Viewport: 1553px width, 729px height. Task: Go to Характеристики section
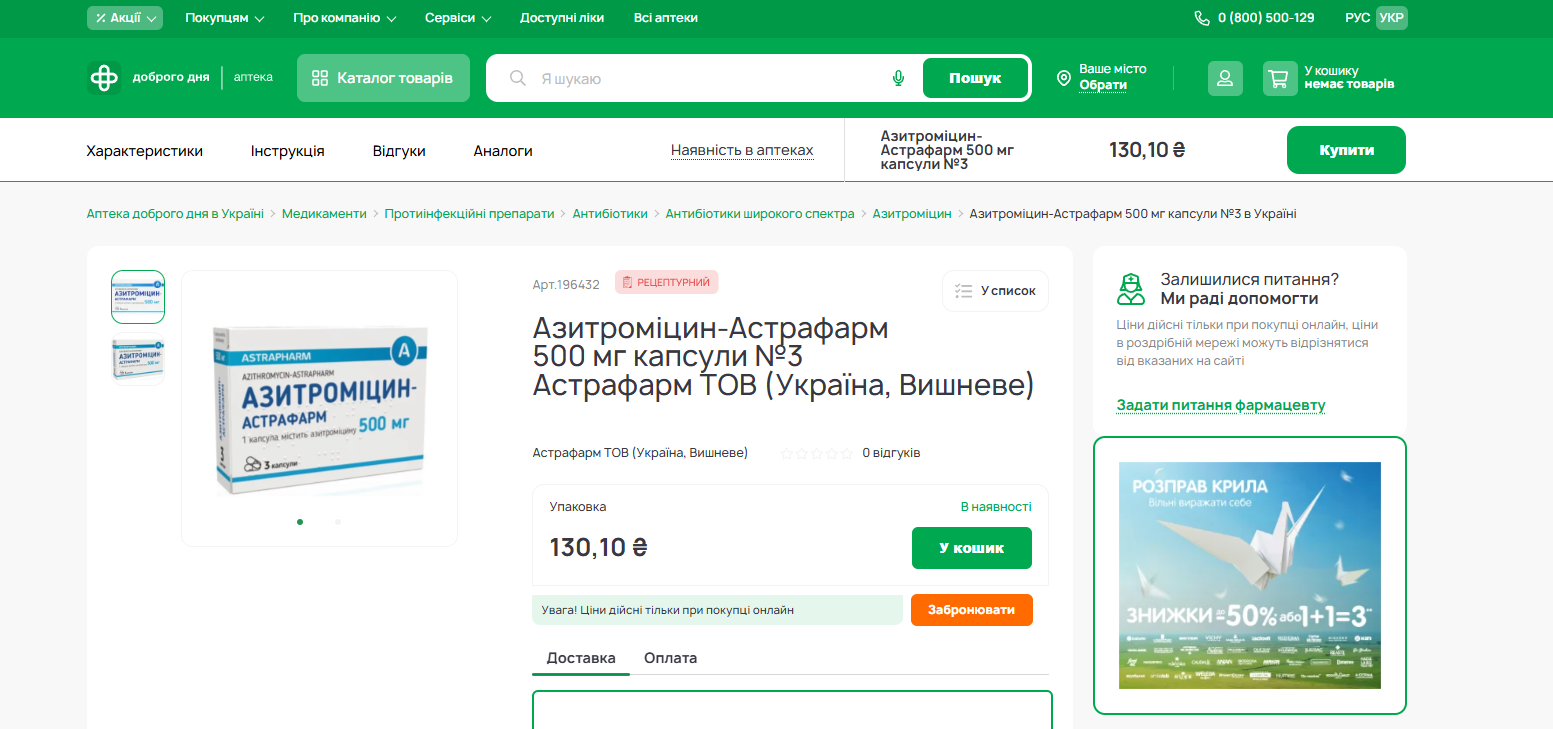click(145, 151)
